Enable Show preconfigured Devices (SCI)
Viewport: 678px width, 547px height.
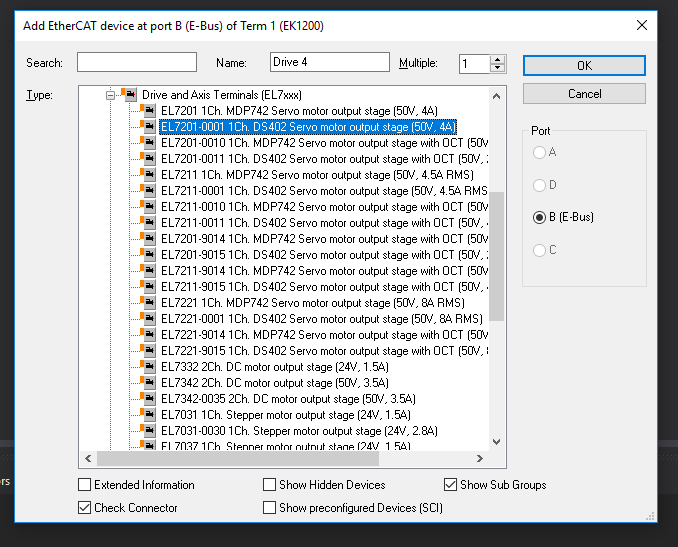tap(269, 508)
